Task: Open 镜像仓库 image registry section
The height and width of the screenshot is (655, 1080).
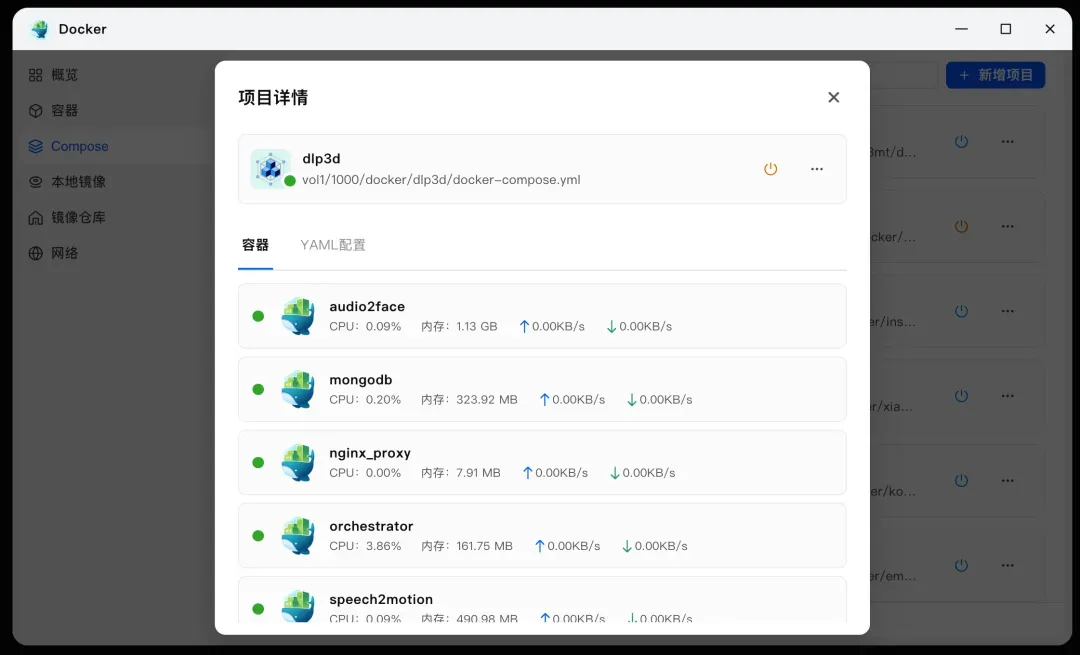Action: point(78,217)
